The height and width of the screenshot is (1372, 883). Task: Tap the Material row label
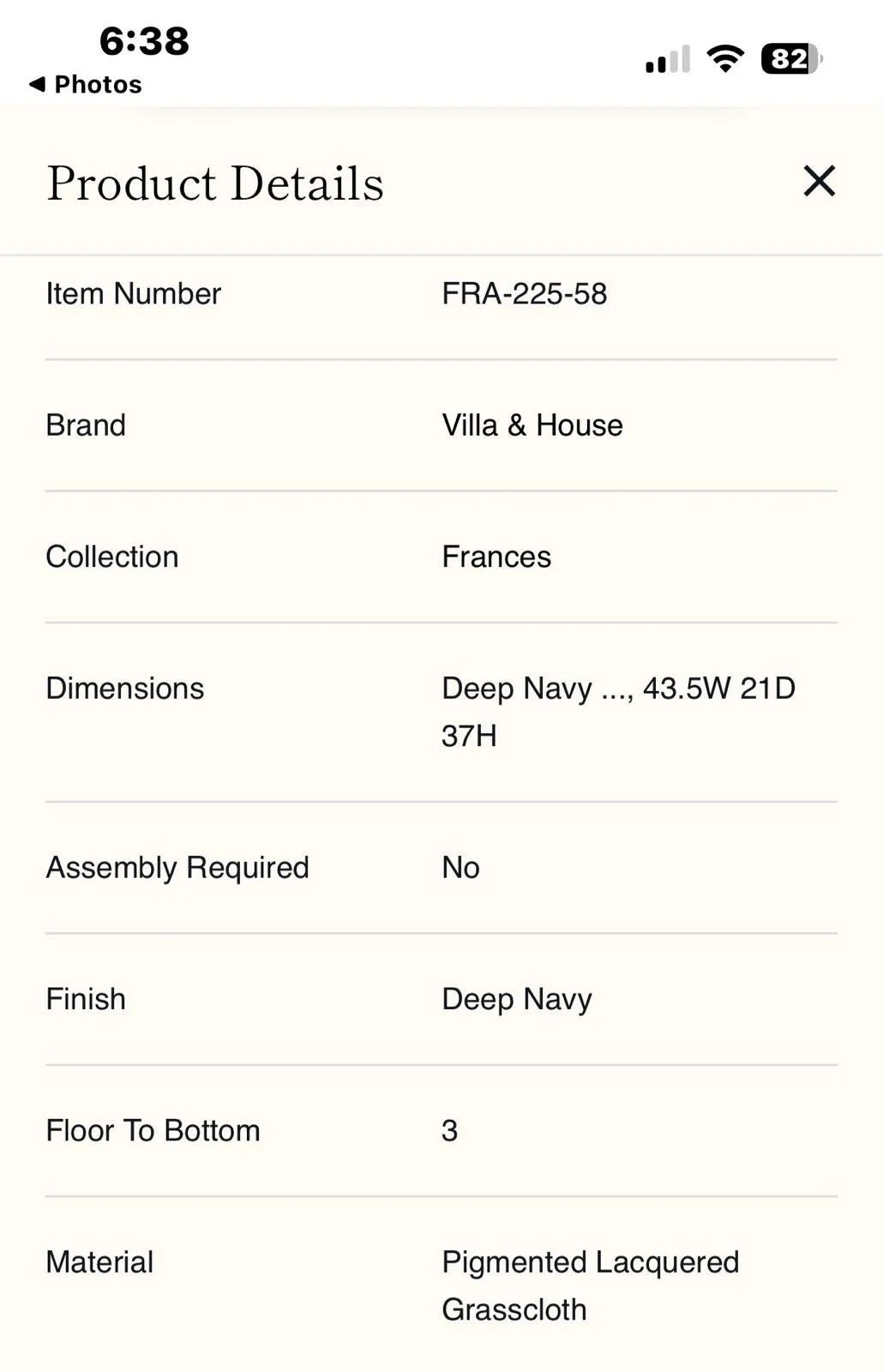click(99, 1261)
